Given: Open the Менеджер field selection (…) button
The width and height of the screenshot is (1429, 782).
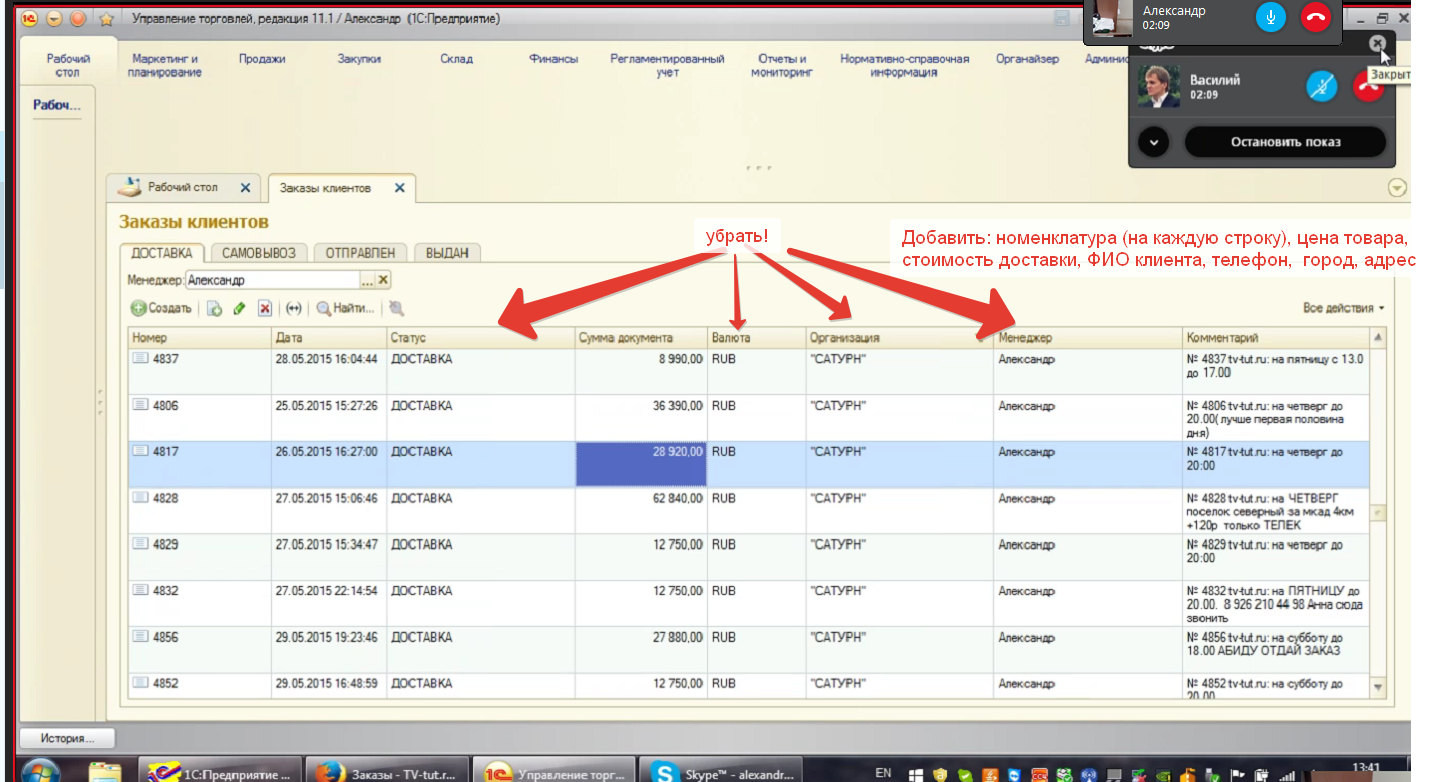Looking at the screenshot, I should [x=367, y=281].
